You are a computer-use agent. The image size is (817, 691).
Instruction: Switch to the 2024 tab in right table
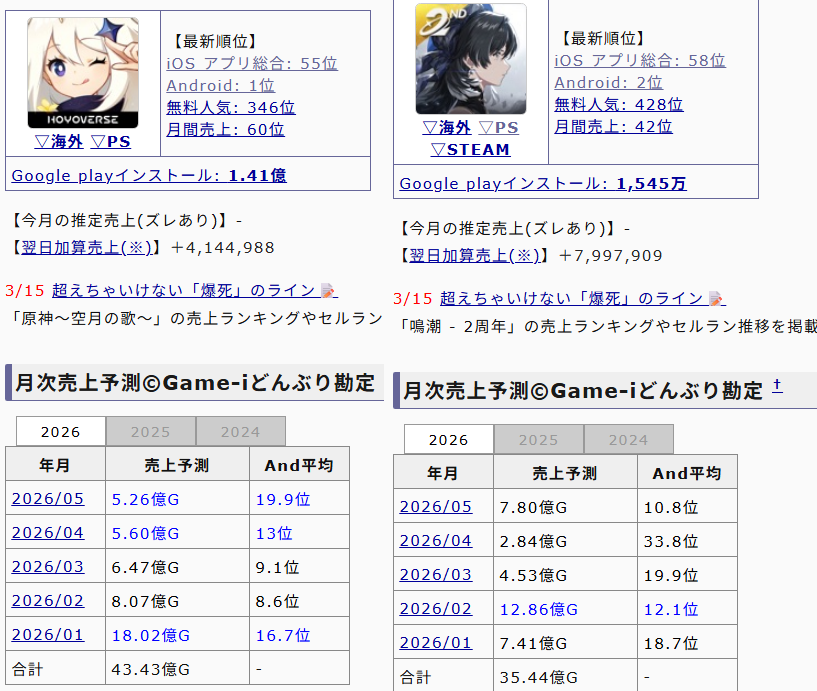(628, 439)
